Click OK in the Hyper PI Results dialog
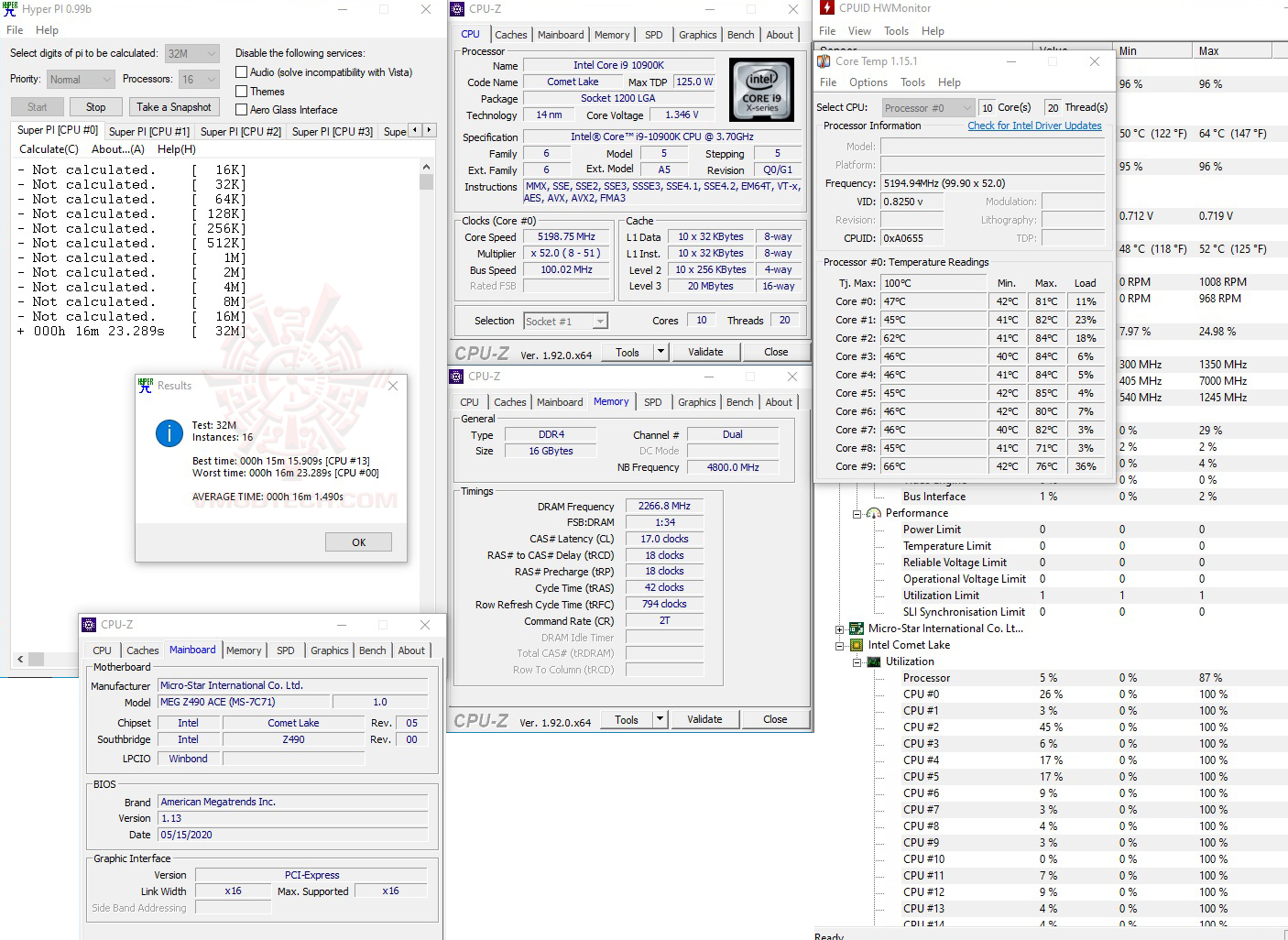 pos(357,541)
